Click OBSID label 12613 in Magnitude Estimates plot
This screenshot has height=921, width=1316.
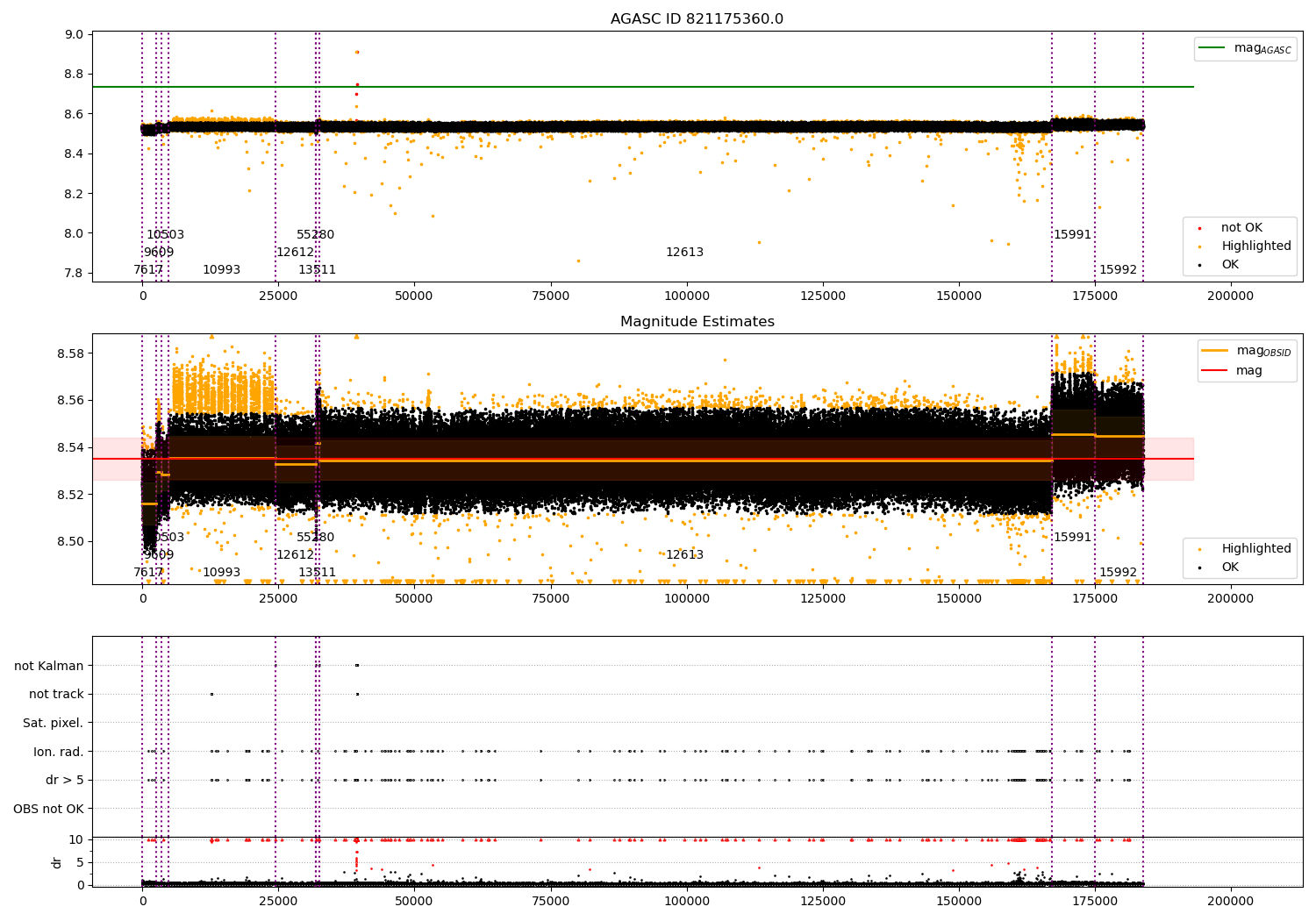tap(684, 555)
